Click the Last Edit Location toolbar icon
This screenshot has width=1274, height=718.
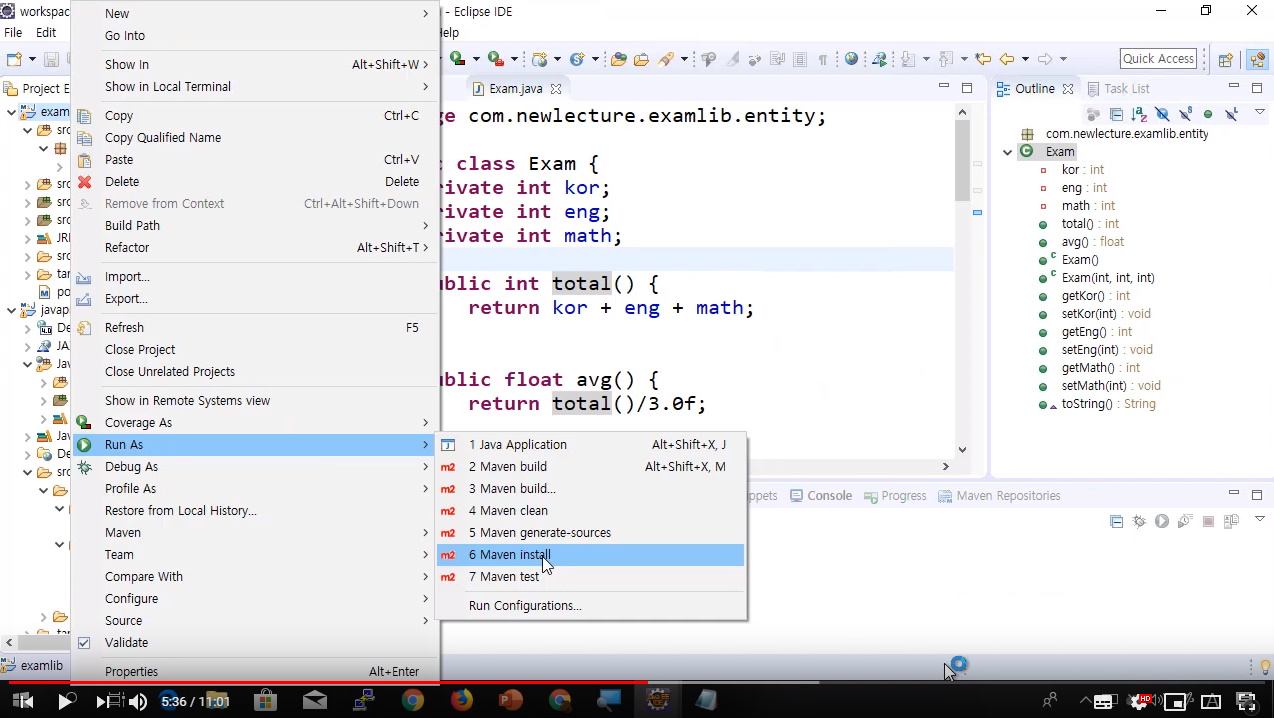[983, 59]
